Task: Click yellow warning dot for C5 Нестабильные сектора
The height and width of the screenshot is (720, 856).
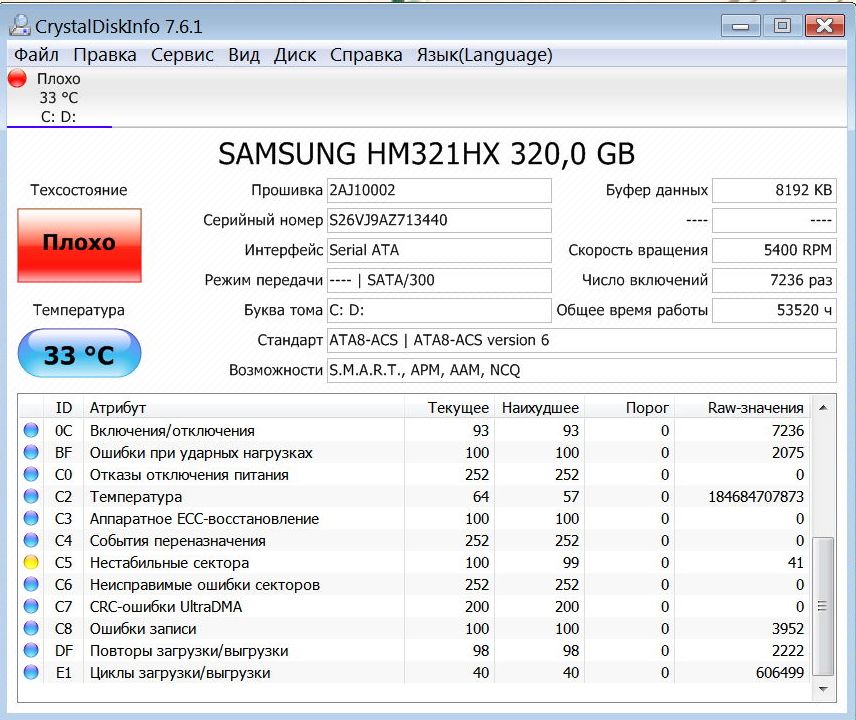Action: tap(31, 562)
